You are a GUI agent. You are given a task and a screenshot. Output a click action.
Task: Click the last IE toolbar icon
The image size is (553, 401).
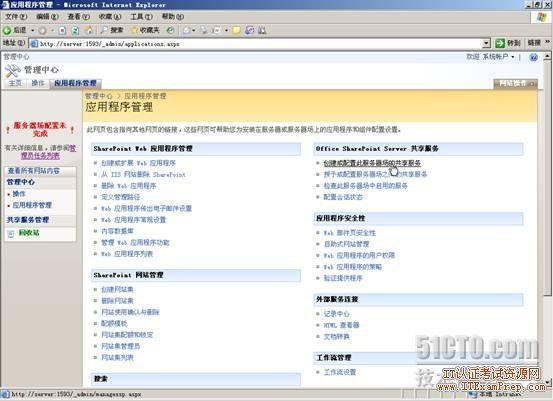[x=262, y=31]
